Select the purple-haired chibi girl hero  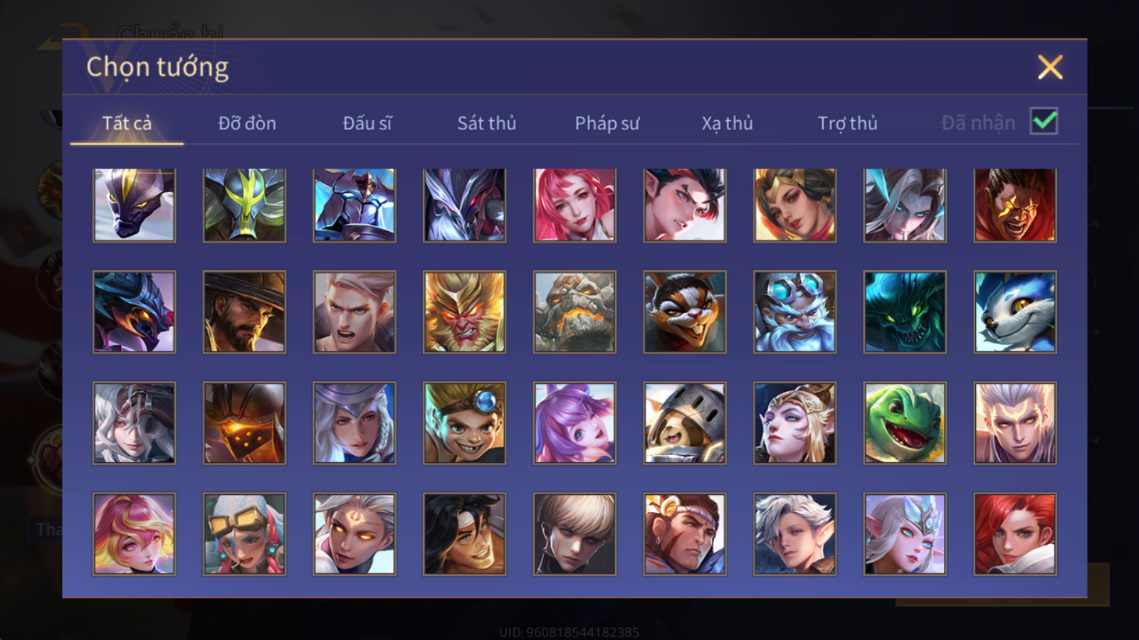[x=575, y=423]
